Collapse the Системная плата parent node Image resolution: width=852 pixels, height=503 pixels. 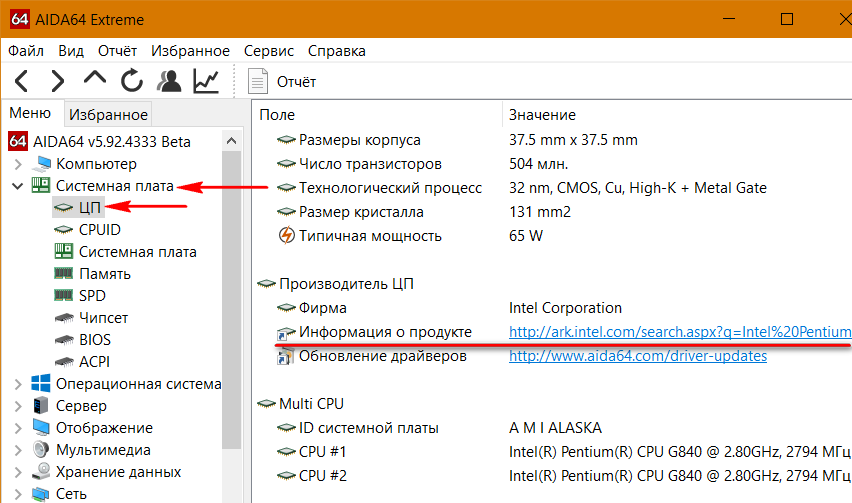17,186
